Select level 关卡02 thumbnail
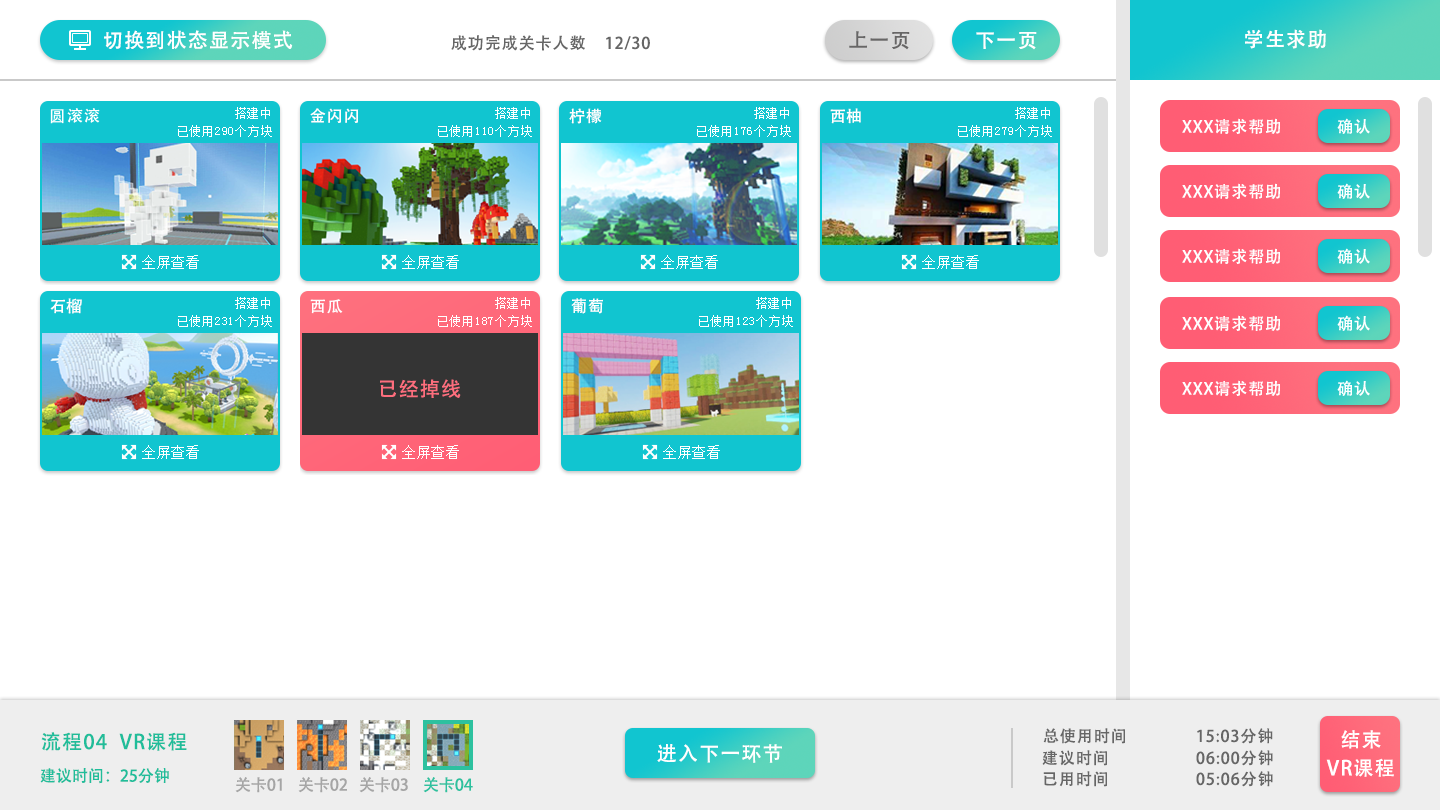Image resolution: width=1440 pixels, height=810 pixels. pos(322,745)
